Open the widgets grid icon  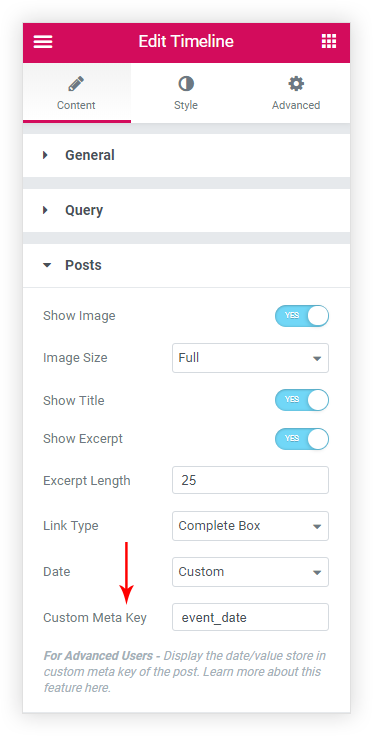pyautogui.click(x=329, y=41)
